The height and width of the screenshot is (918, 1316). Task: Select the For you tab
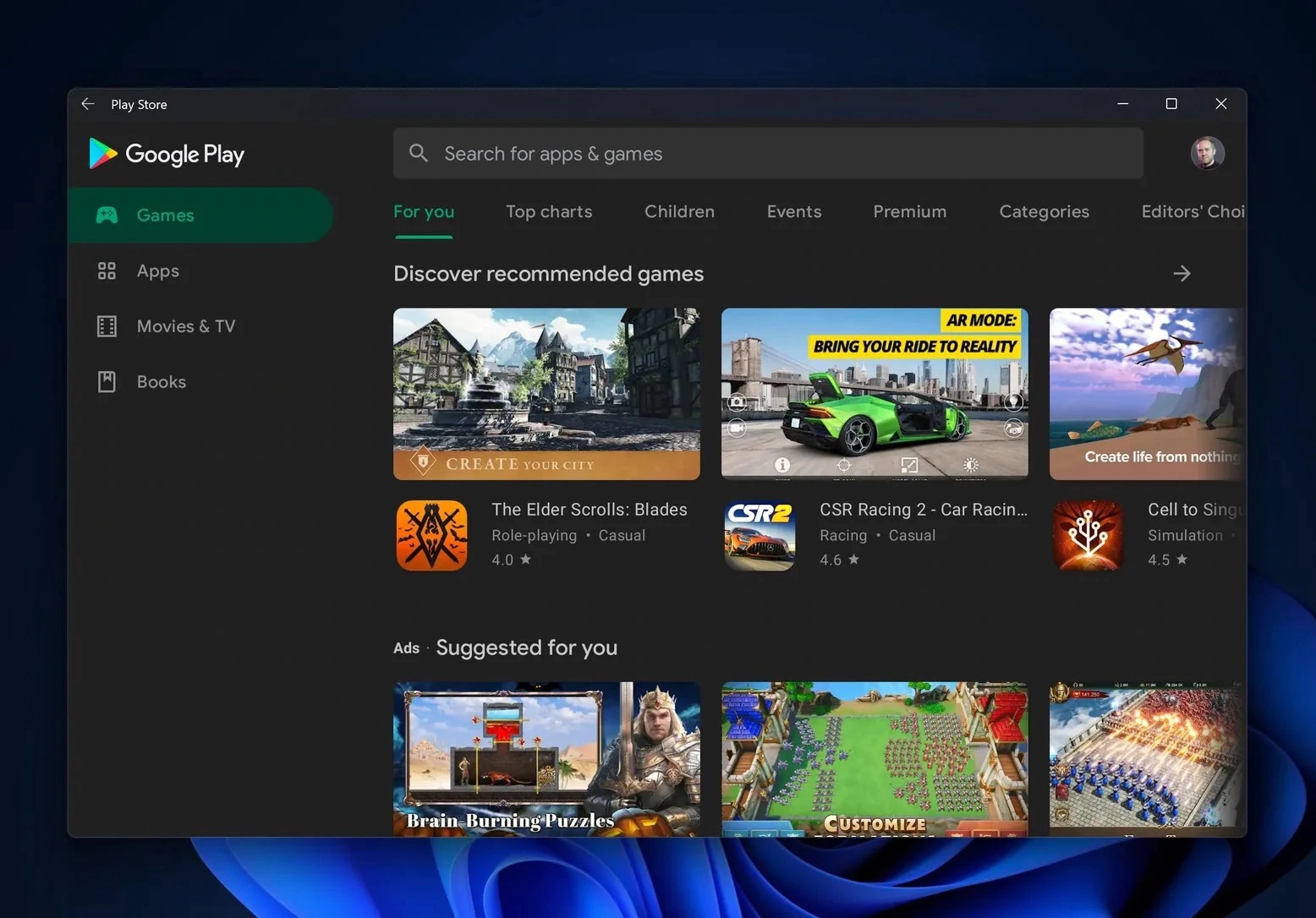(x=424, y=211)
